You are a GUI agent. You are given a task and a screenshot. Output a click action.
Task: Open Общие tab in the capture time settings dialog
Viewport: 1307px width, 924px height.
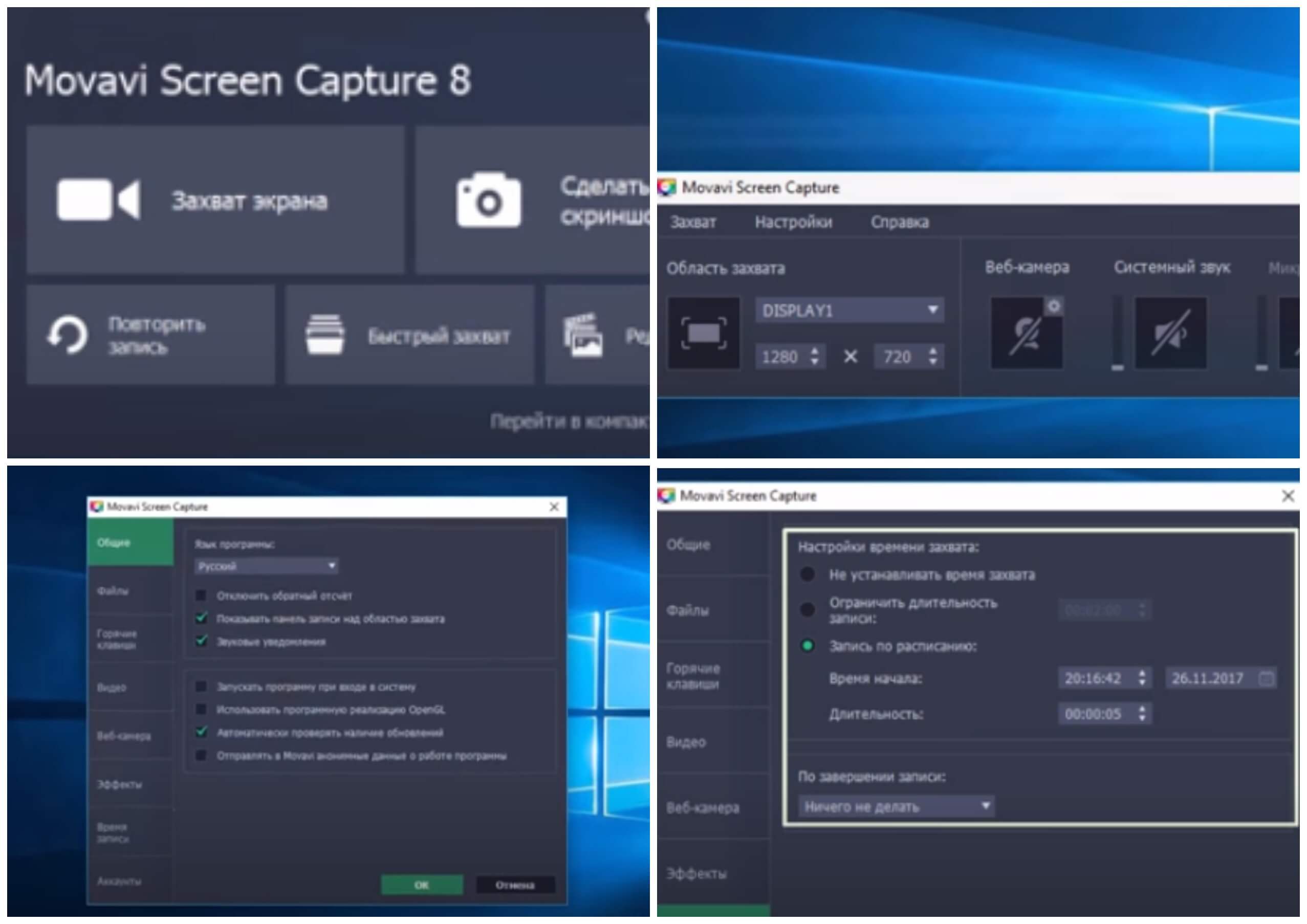point(713,544)
